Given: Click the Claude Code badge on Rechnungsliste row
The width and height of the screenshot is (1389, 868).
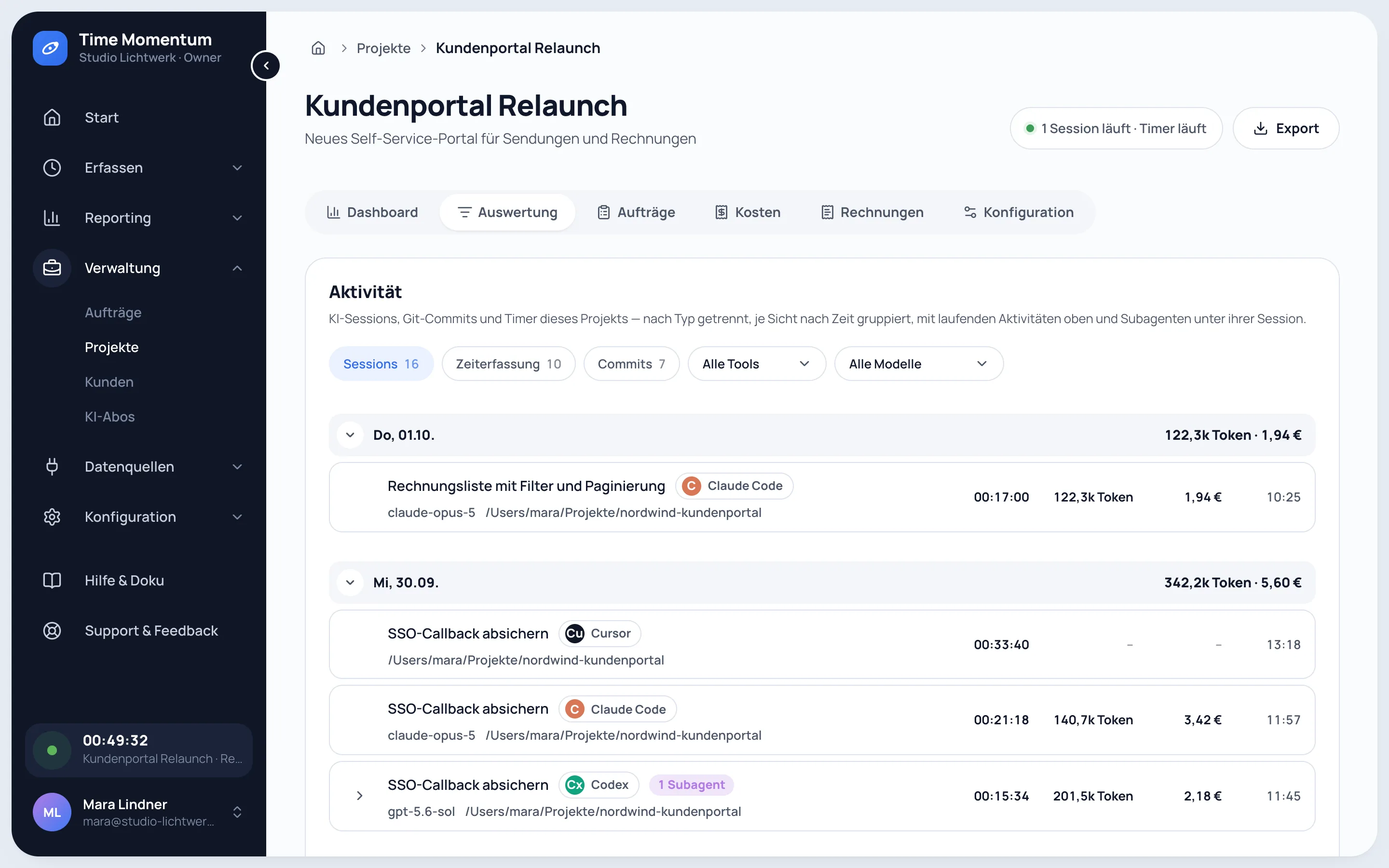Looking at the screenshot, I should click(x=734, y=486).
